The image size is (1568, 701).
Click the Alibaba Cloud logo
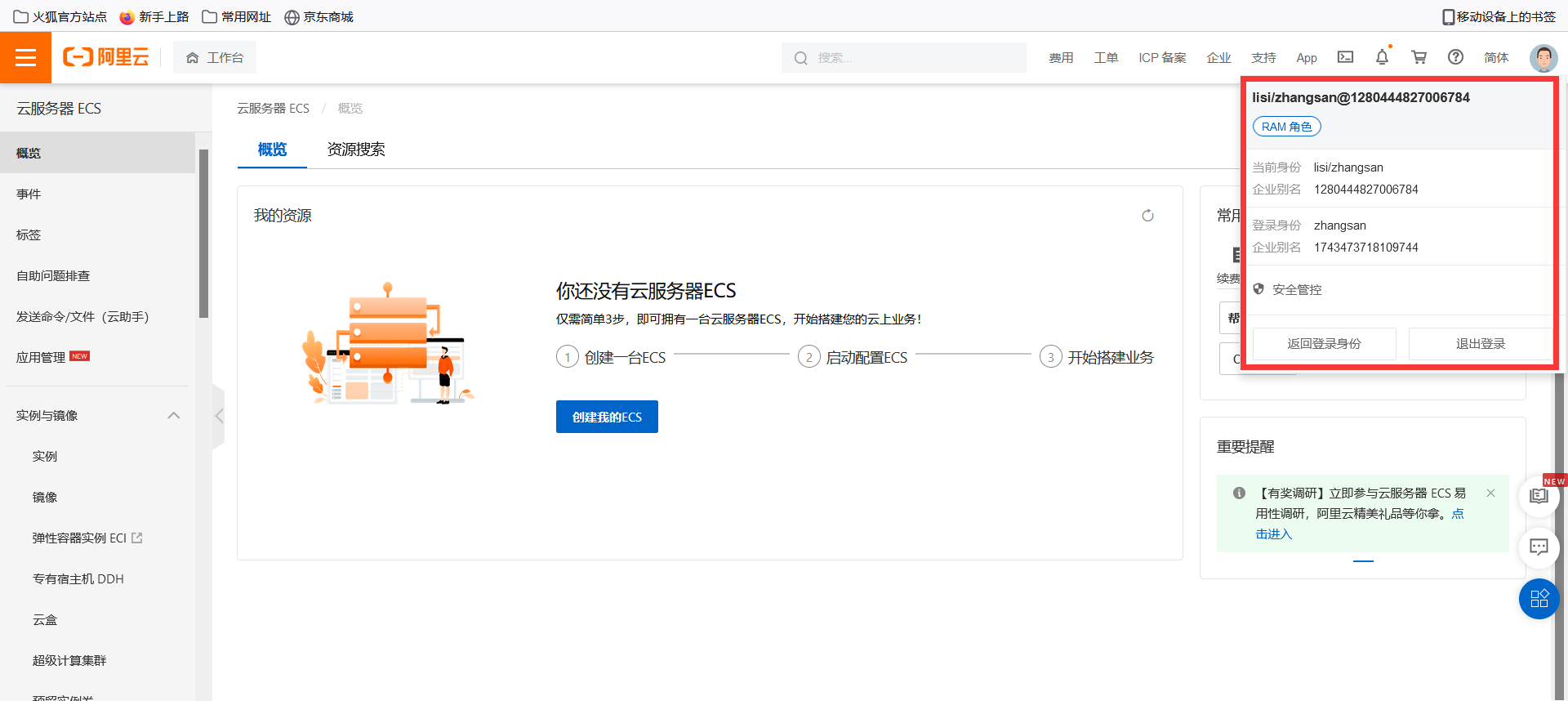click(x=106, y=57)
